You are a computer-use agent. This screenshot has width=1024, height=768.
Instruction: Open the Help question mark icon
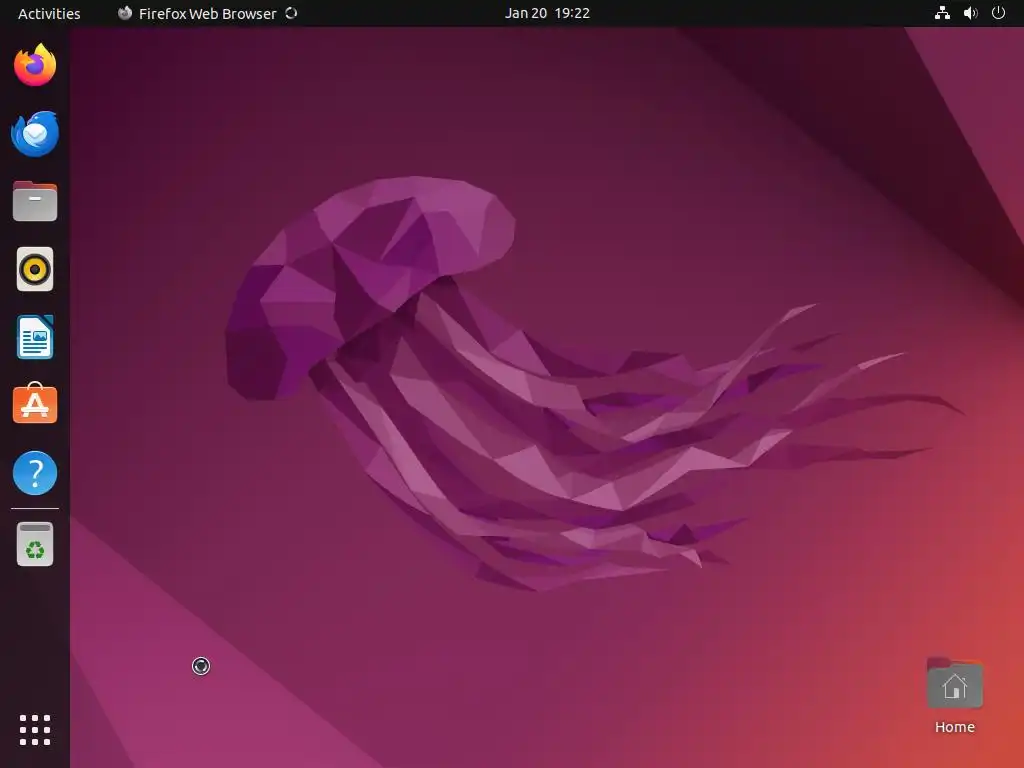(35, 473)
